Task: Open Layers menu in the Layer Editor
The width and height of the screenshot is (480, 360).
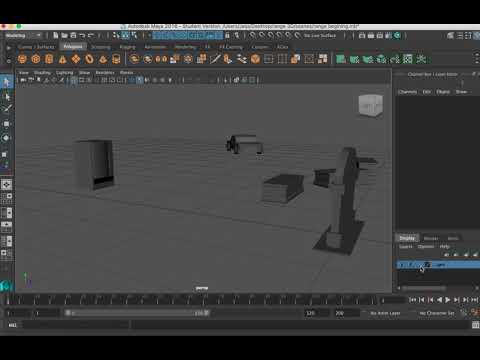Action: coord(406,247)
